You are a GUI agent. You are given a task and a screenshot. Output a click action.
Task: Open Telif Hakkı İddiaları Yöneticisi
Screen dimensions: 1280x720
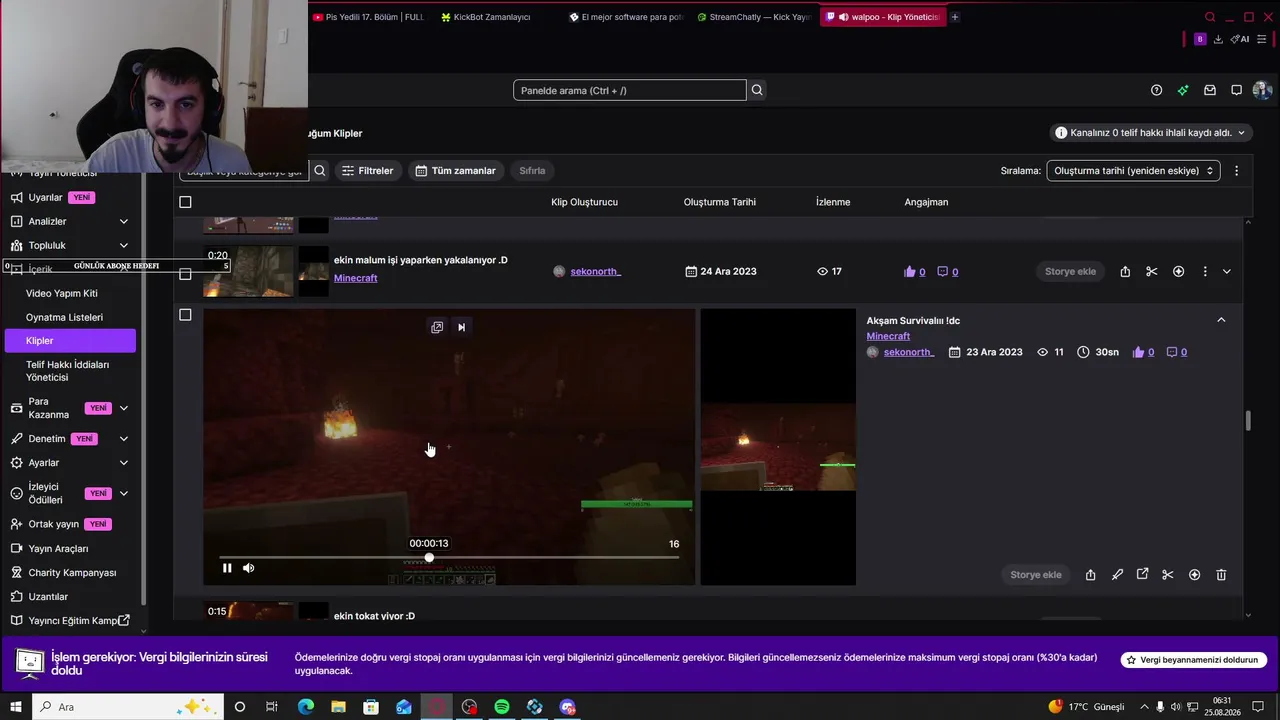67,371
